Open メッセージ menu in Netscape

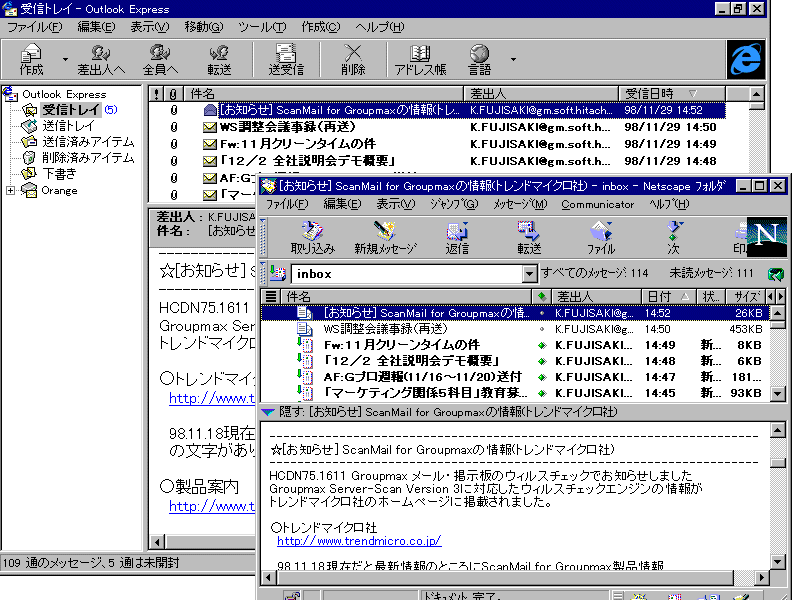tap(520, 205)
